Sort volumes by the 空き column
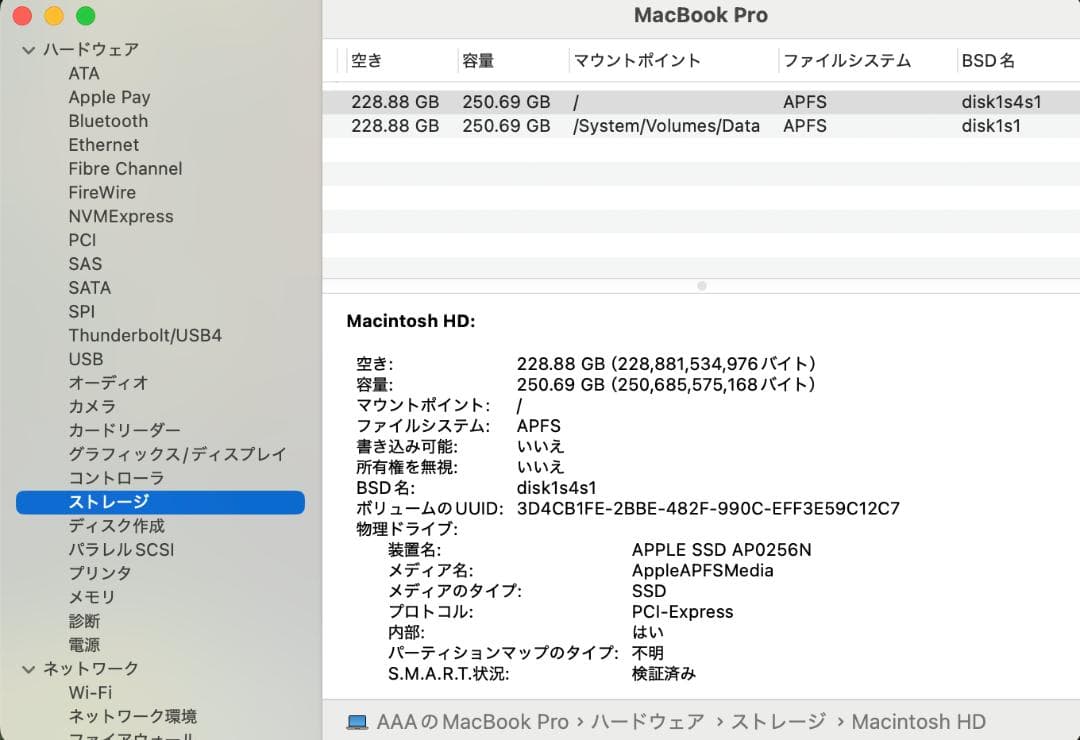The image size is (1080, 740). tap(367, 61)
